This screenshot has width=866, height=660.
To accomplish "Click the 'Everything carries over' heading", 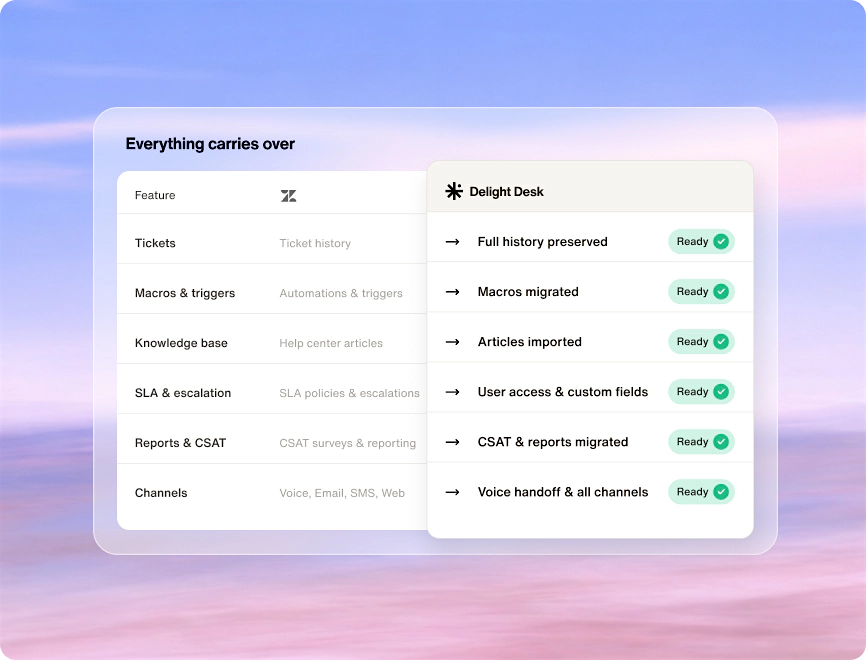I will point(210,144).
